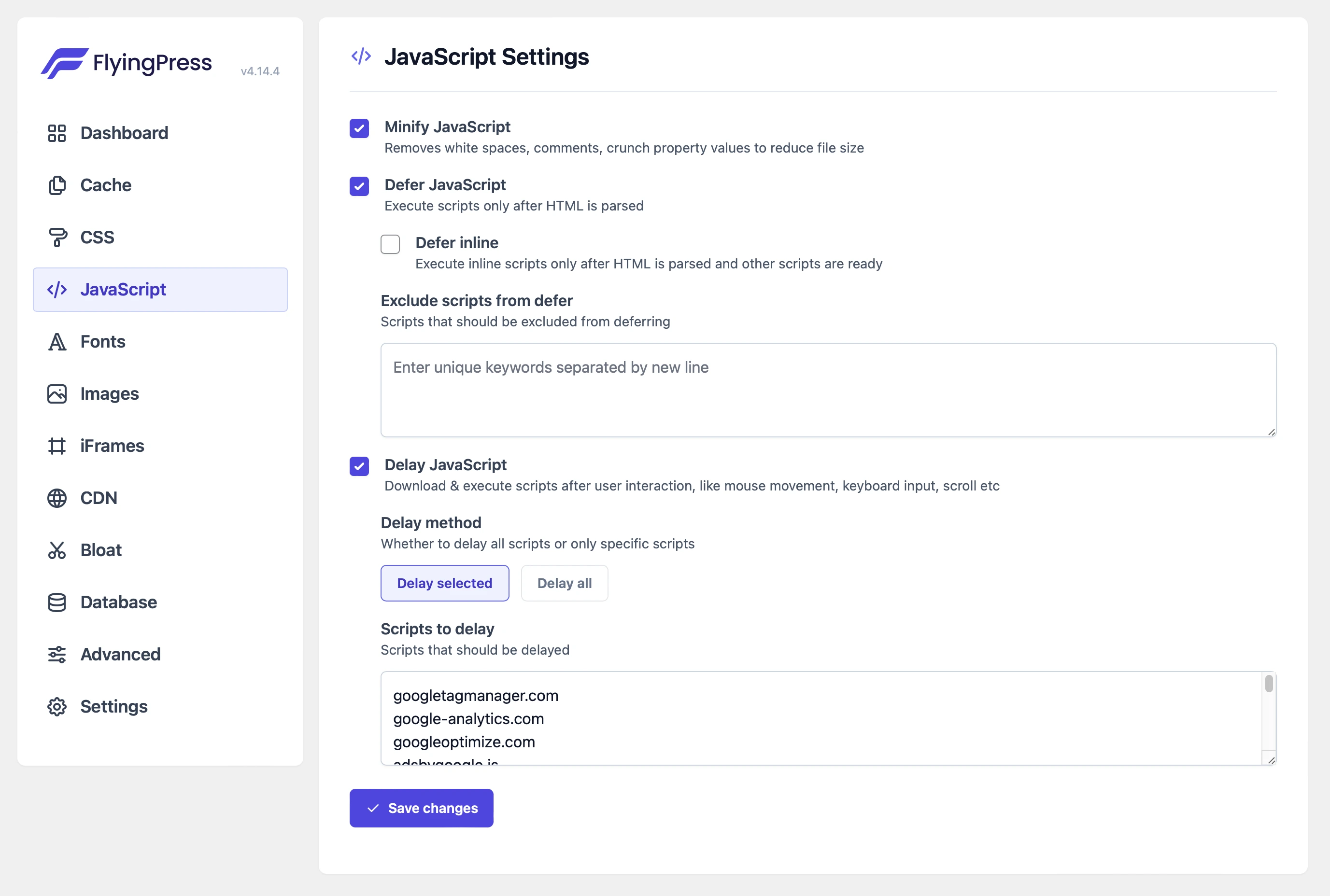
Task: Select the CDN globe icon
Action: [x=57, y=498]
